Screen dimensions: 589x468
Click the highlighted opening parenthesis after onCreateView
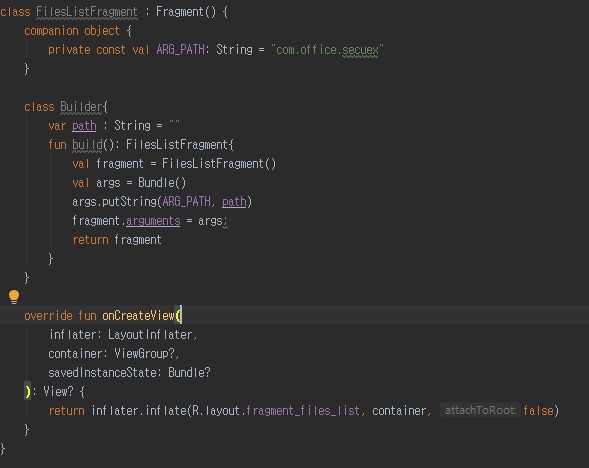point(178,316)
